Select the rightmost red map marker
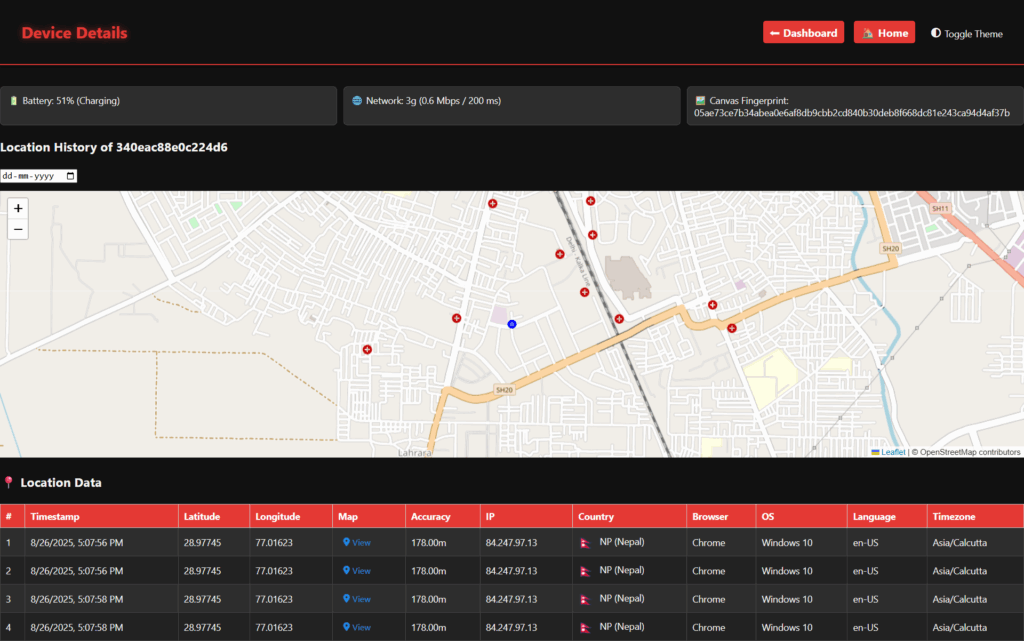 732,328
